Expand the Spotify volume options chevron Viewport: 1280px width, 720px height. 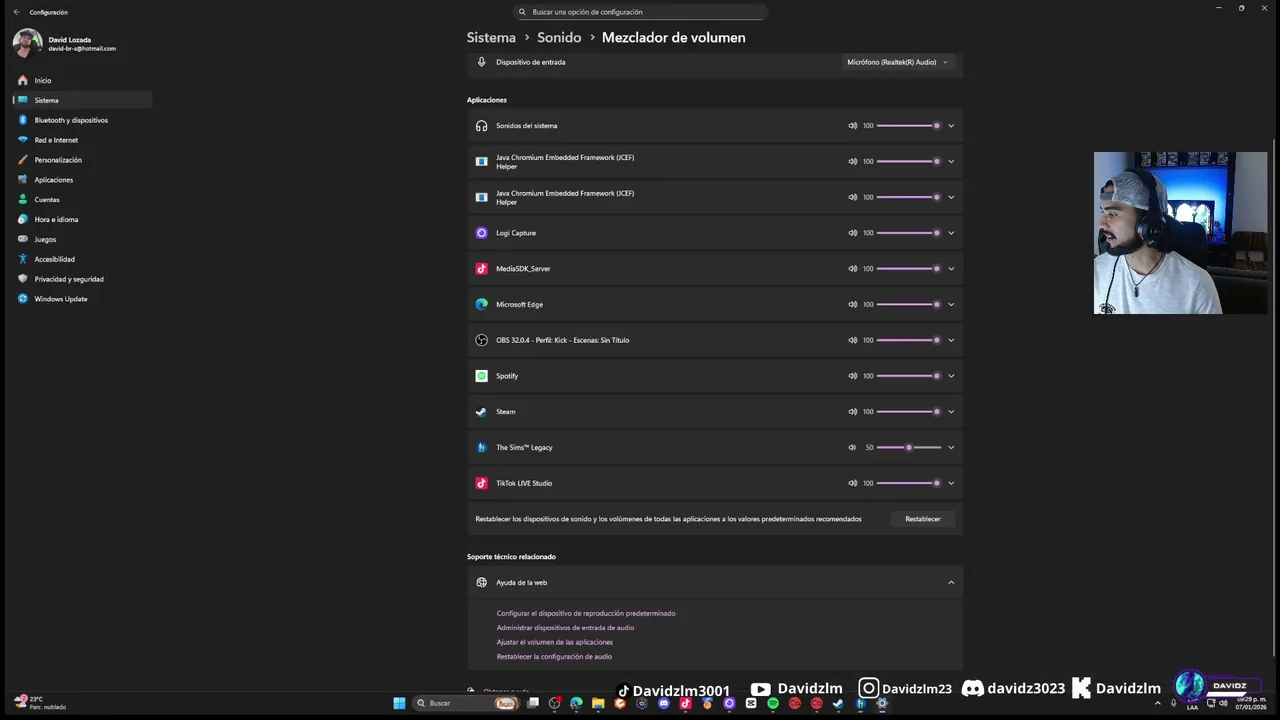pyautogui.click(x=951, y=376)
